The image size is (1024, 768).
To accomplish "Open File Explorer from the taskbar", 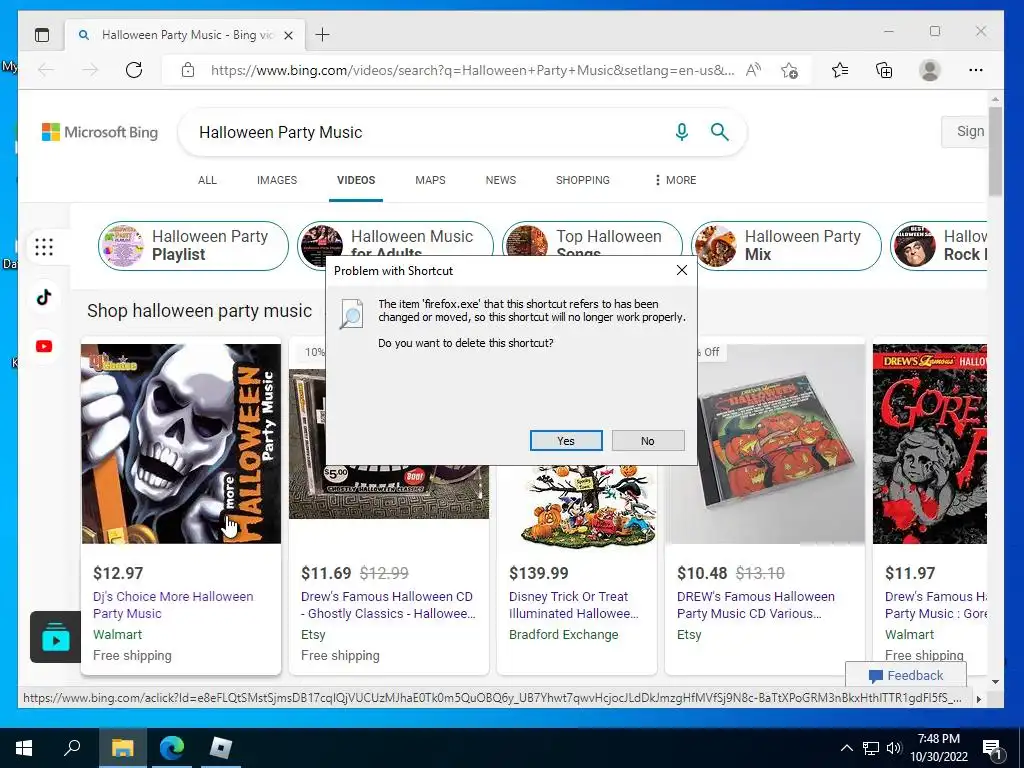I will (122, 748).
